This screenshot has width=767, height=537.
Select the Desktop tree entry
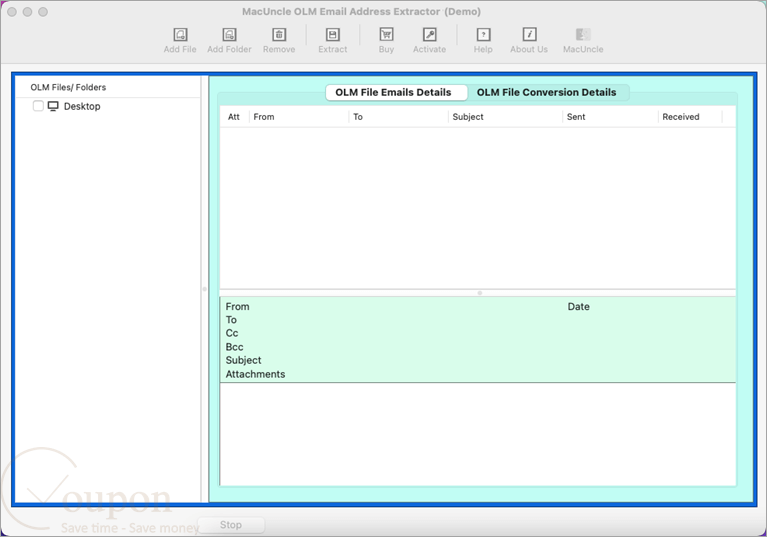(82, 106)
